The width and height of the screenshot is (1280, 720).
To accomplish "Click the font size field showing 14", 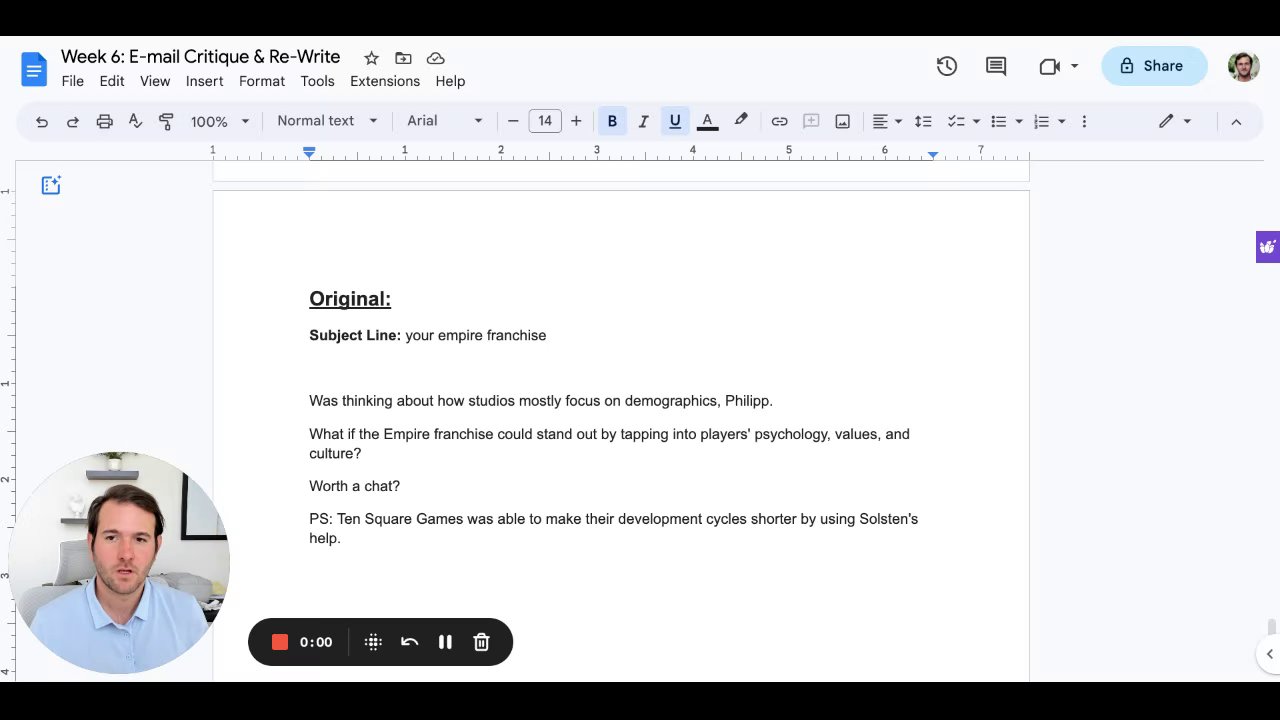I will (x=545, y=121).
